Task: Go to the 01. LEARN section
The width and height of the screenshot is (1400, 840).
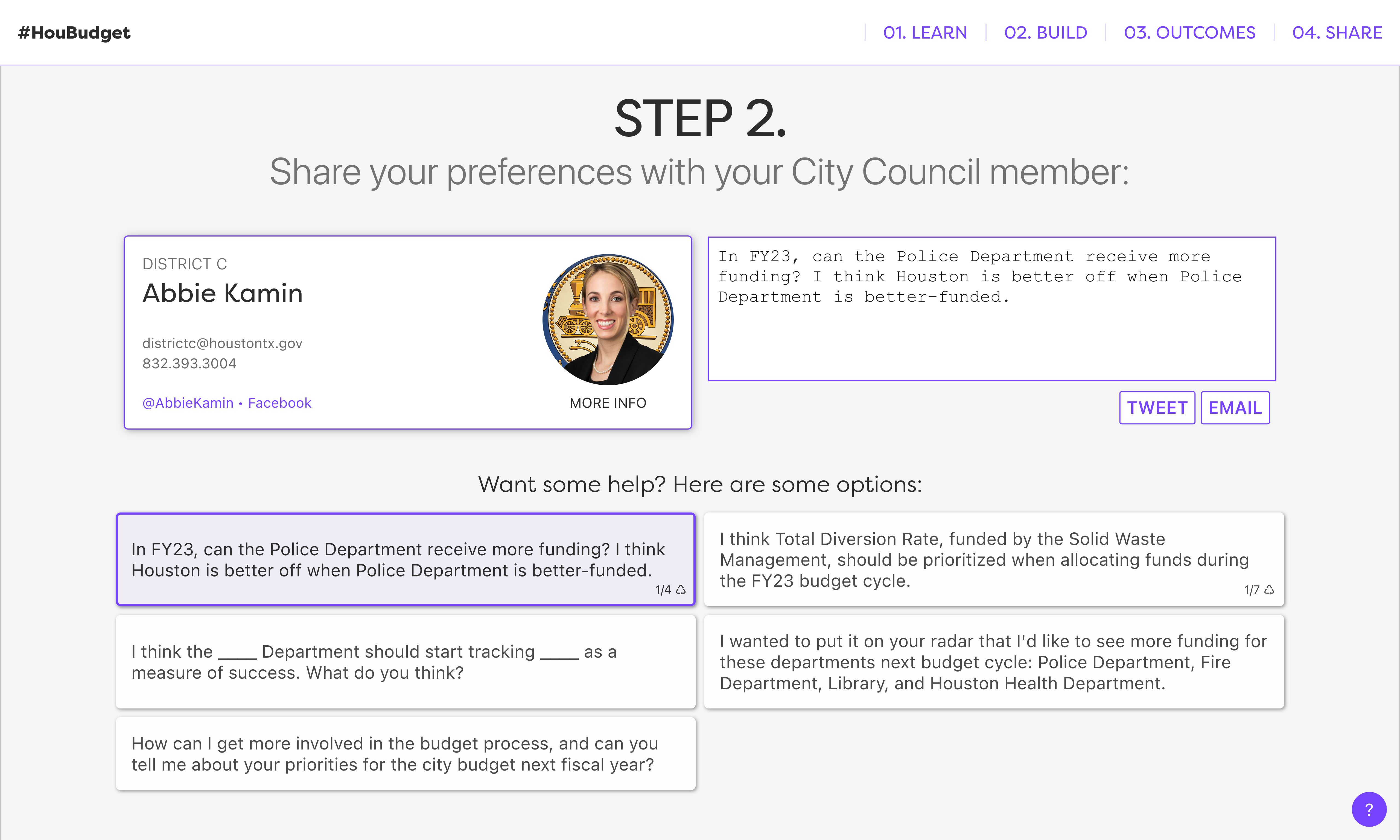Action: [x=925, y=33]
